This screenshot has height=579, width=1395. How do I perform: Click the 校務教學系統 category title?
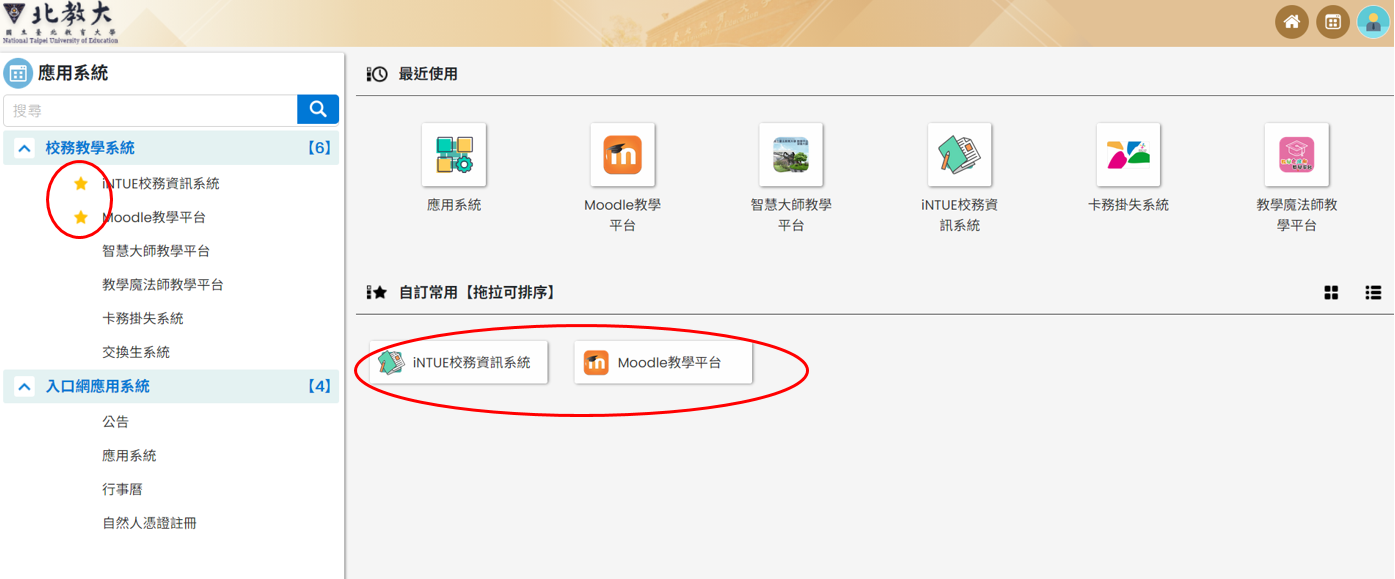(x=90, y=148)
